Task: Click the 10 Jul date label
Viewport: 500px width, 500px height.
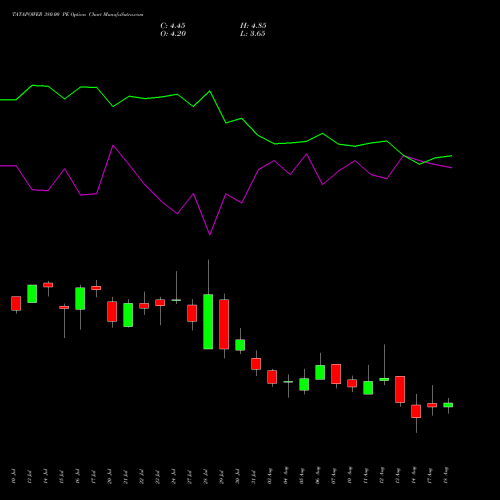Action: (14, 477)
